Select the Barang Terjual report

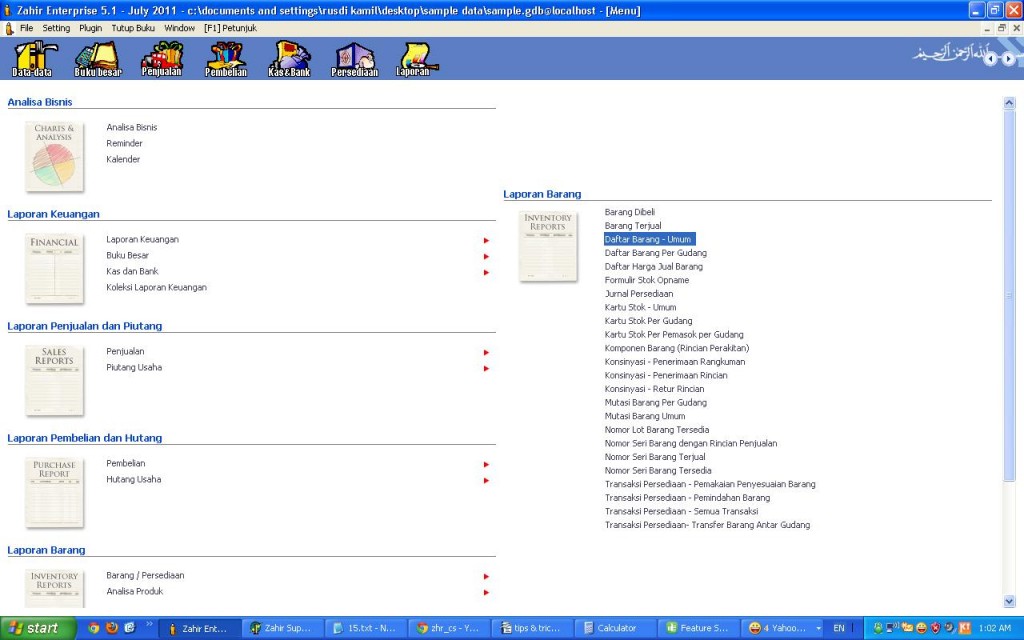coord(633,225)
